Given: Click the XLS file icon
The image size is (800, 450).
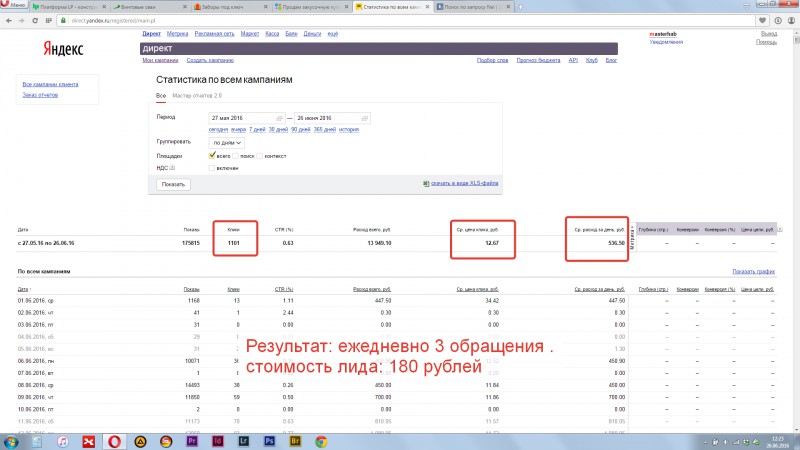Looking at the screenshot, I should (x=426, y=184).
